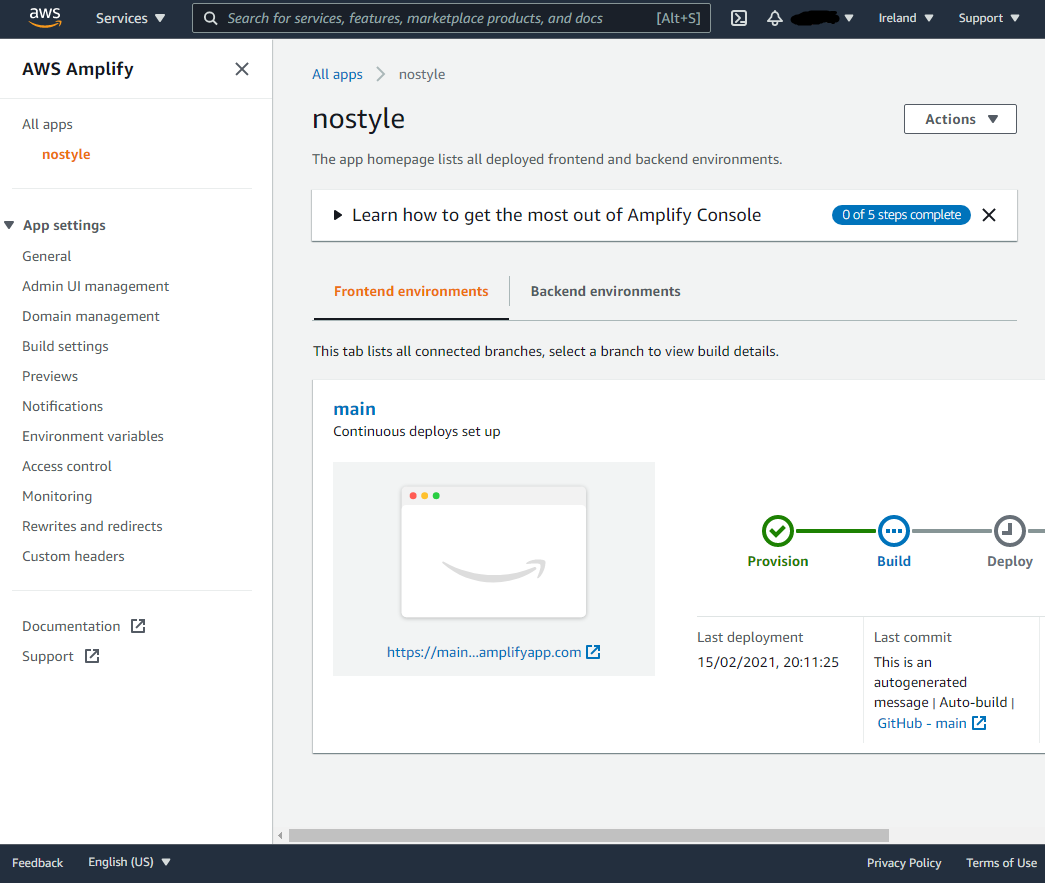Click the All apps breadcrumb link
This screenshot has width=1045, height=883.
[337, 75]
